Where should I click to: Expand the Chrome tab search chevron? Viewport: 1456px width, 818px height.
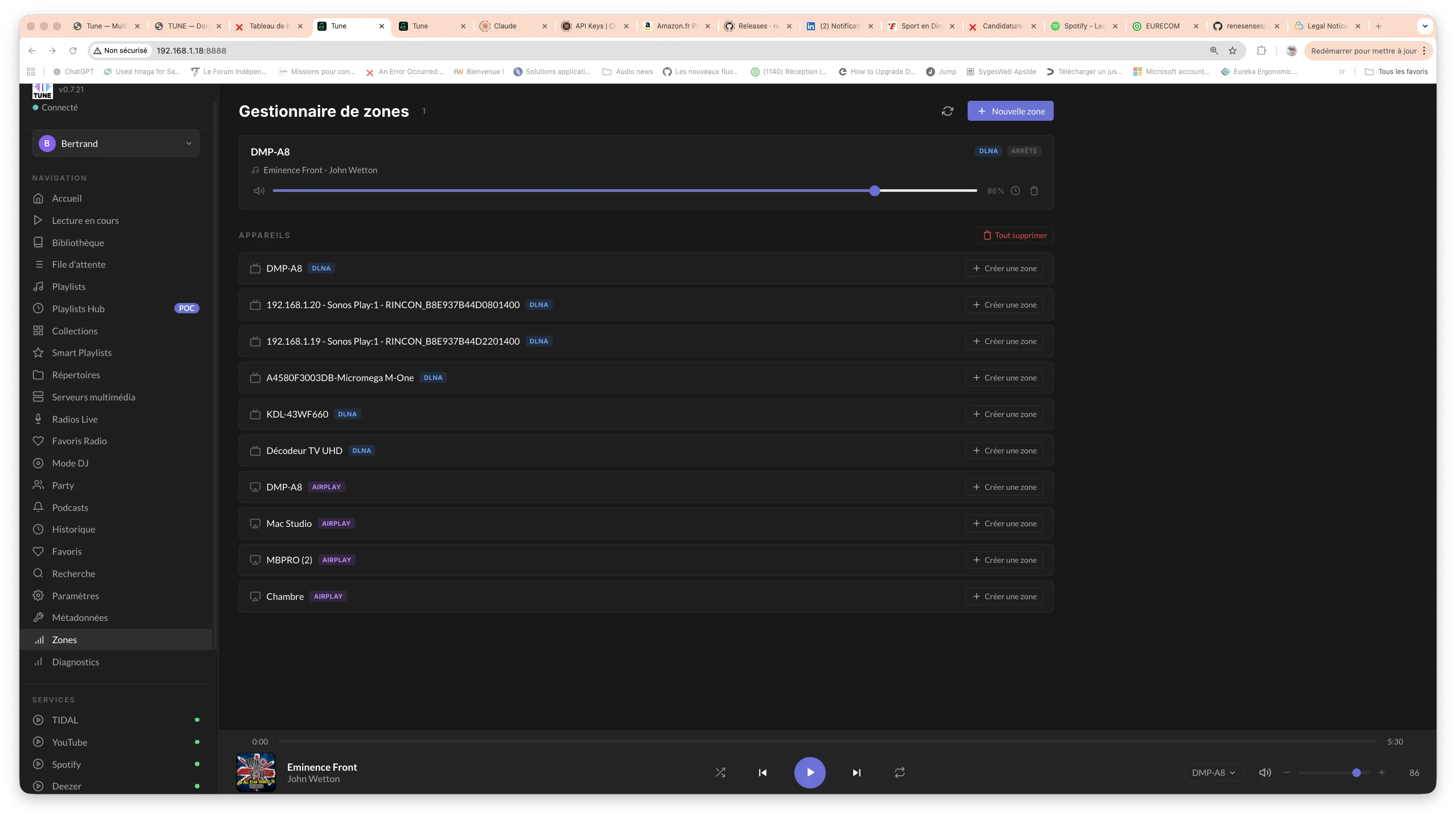coord(1425,26)
